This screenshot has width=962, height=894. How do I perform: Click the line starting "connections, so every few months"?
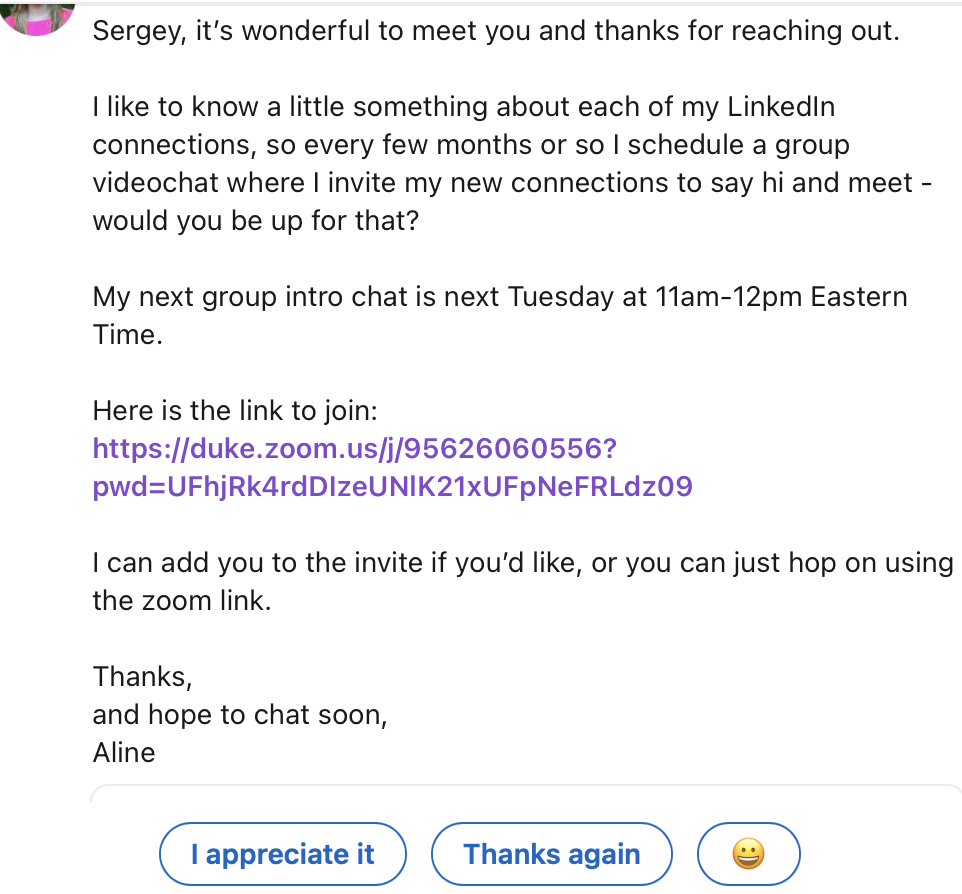471,145
